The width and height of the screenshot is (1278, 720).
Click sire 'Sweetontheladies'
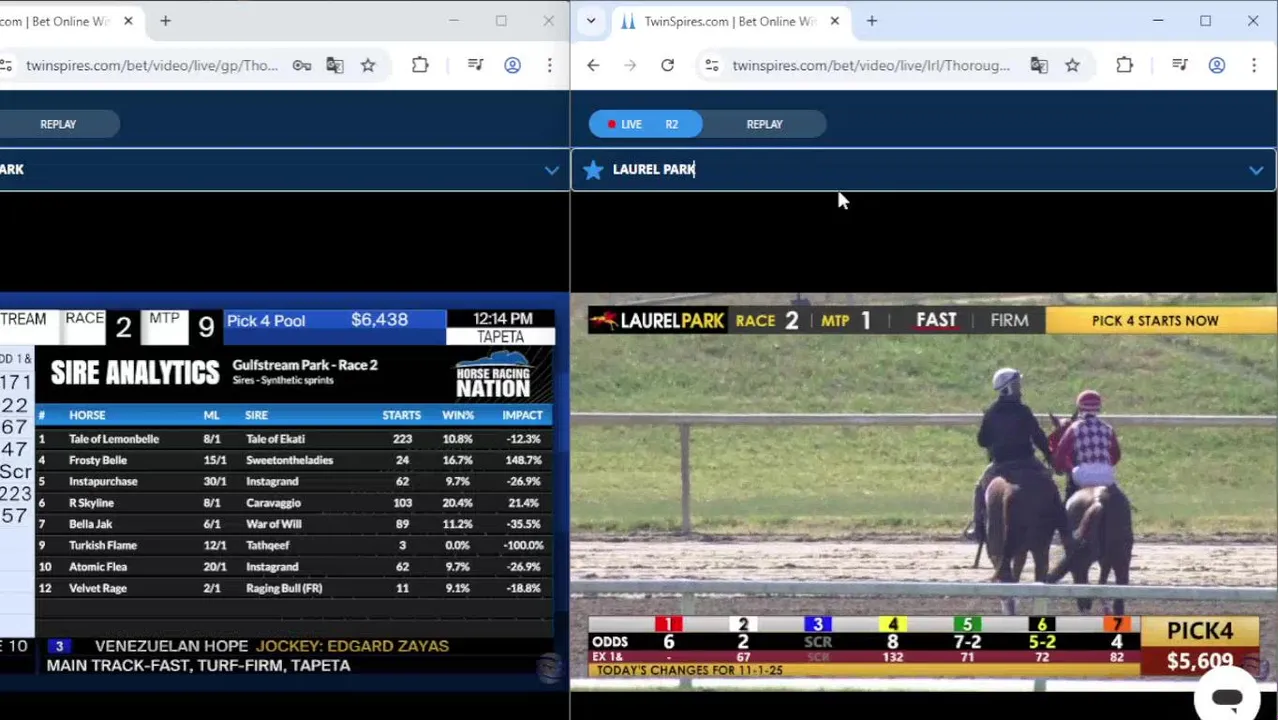tap(289, 460)
